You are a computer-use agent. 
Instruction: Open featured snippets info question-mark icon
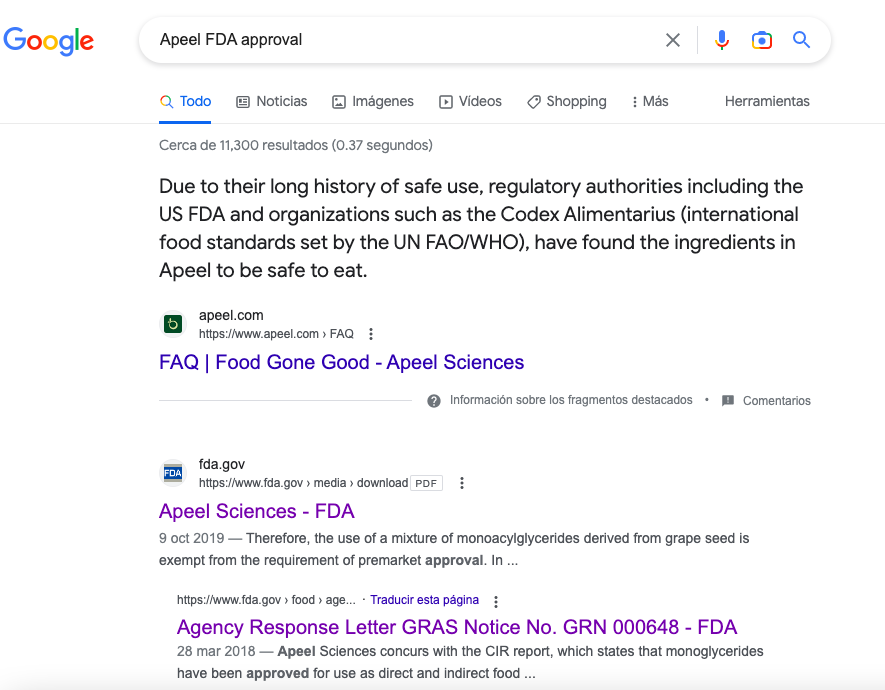point(433,401)
